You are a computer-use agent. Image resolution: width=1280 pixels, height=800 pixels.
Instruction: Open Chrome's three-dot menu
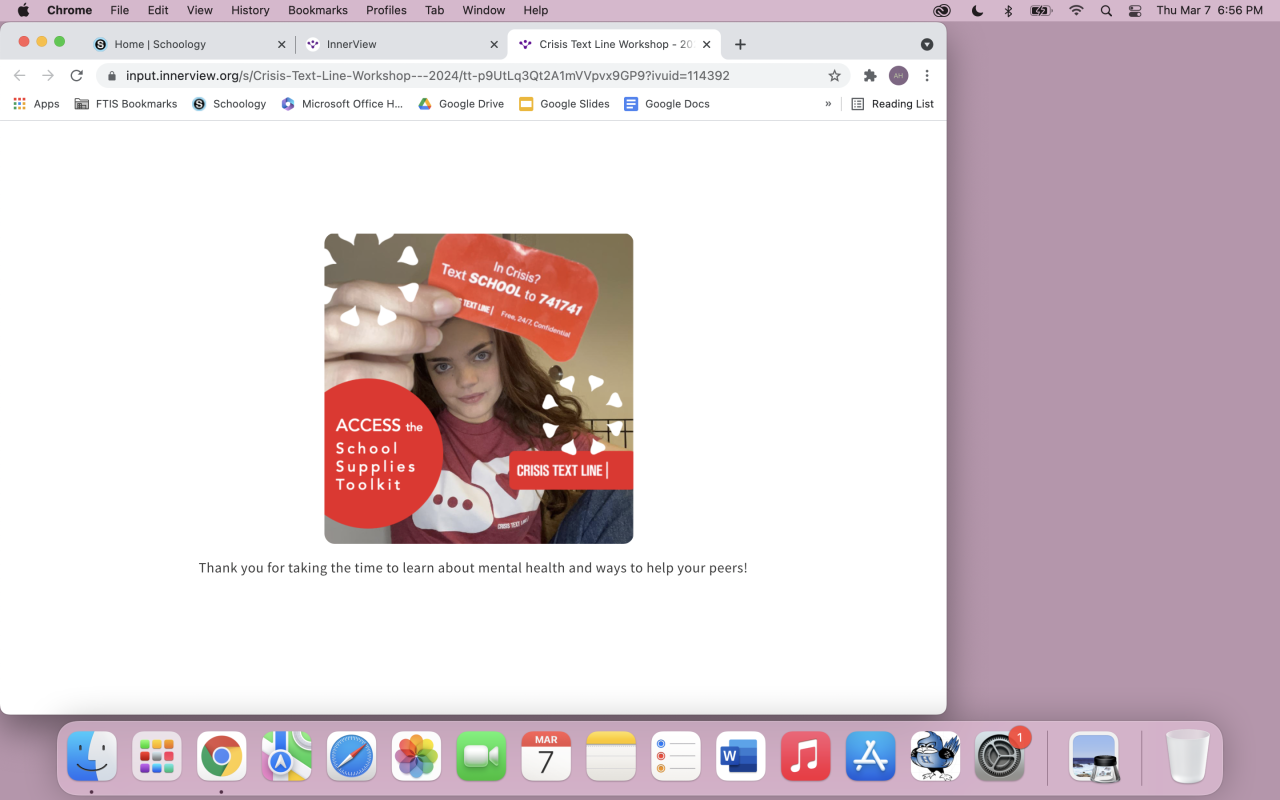[927, 76]
